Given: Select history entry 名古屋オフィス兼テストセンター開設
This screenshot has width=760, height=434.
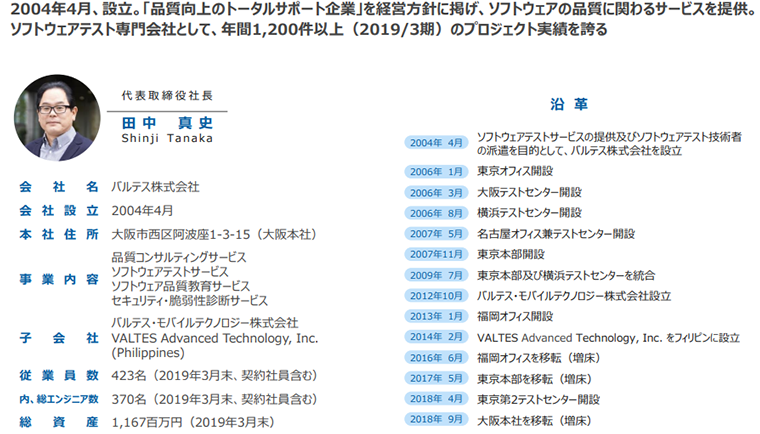Looking at the screenshot, I should tap(556, 234).
